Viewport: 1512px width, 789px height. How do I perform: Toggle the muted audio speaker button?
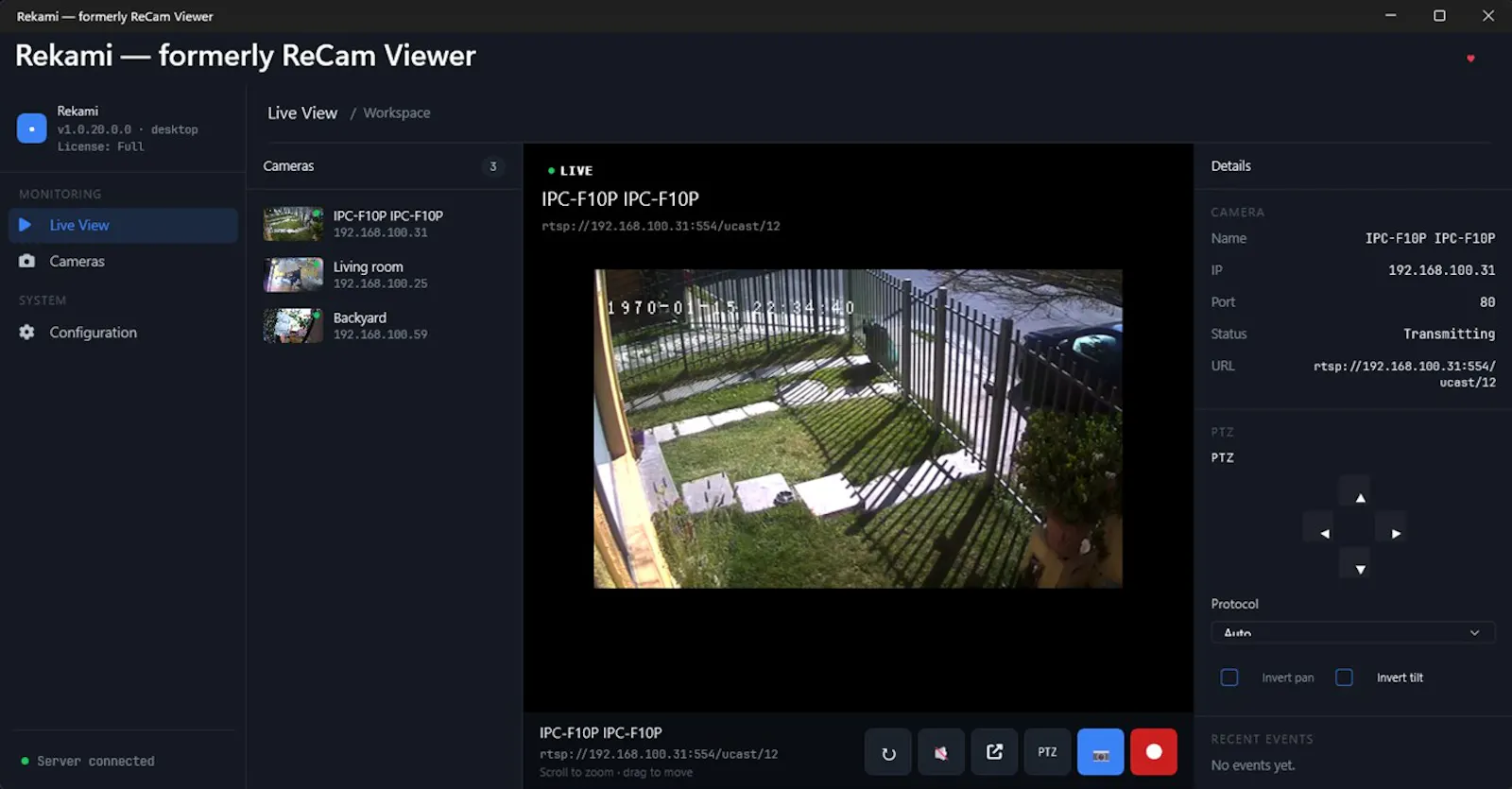coord(941,752)
